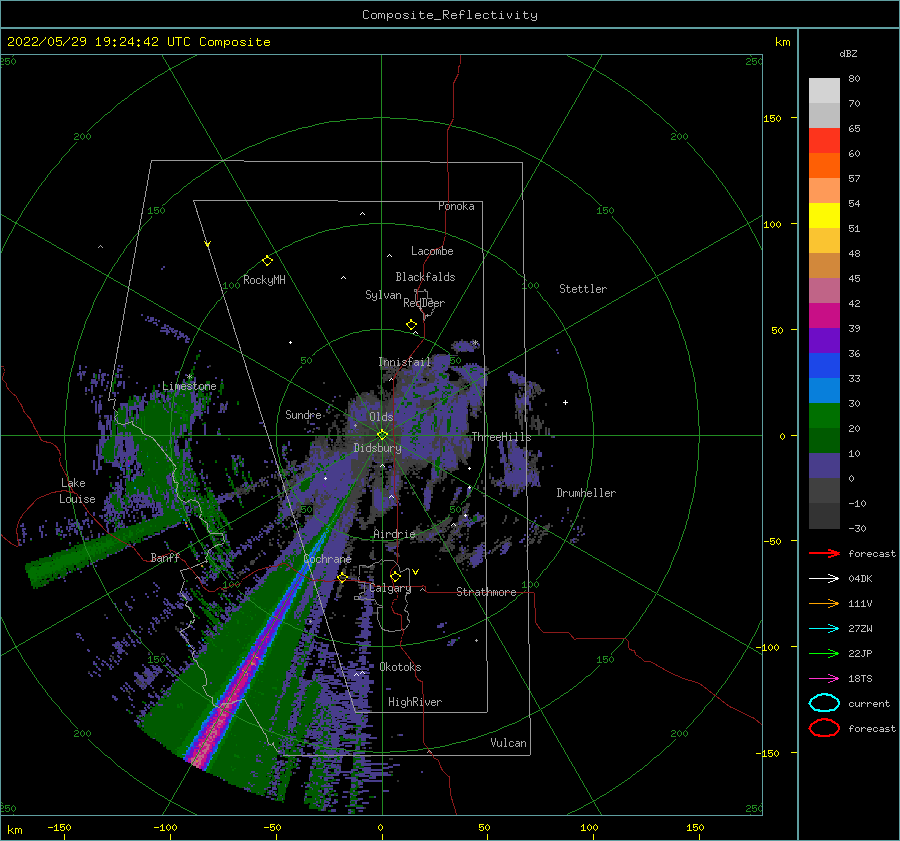Click the HighRiver town label
Viewport: 900px width, 841px height.
pyautogui.click(x=415, y=702)
